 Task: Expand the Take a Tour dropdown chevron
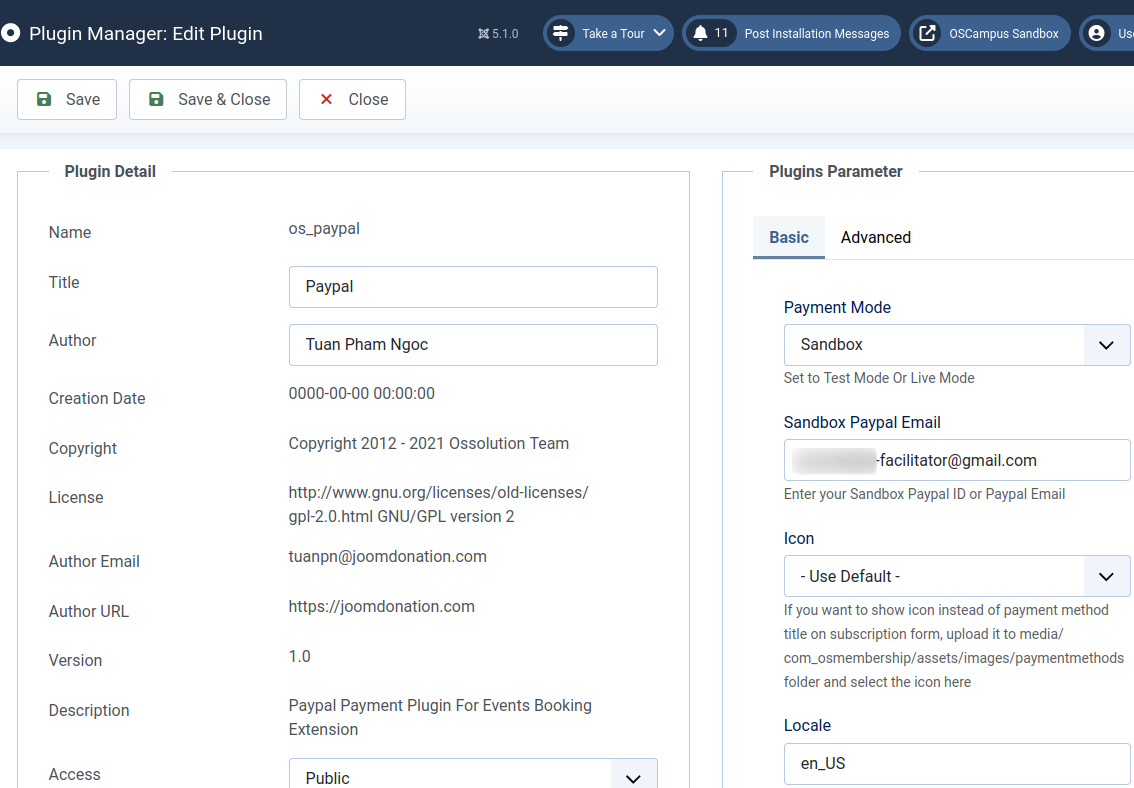[x=660, y=33]
